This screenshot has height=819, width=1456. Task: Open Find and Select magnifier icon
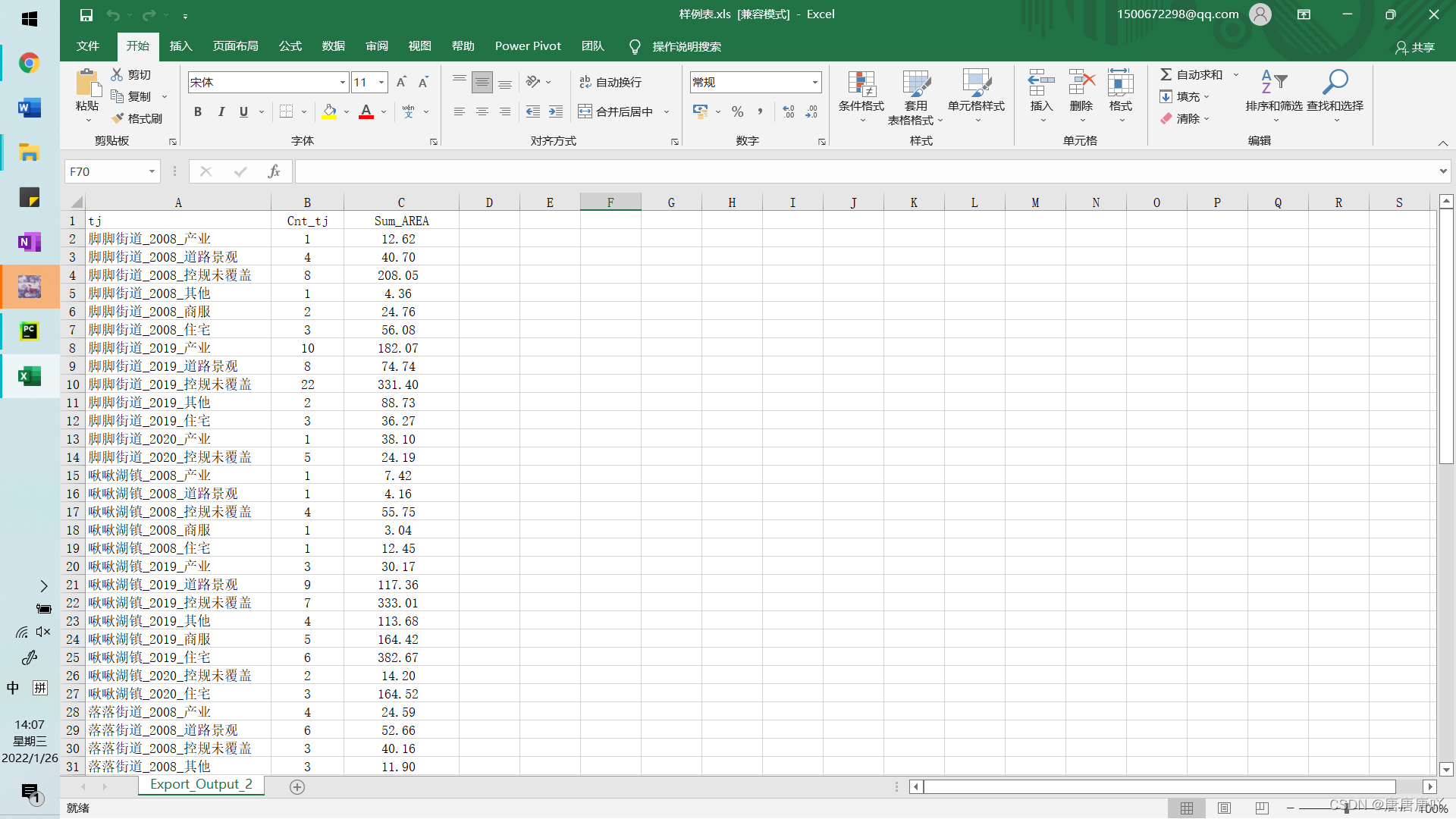[x=1335, y=82]
